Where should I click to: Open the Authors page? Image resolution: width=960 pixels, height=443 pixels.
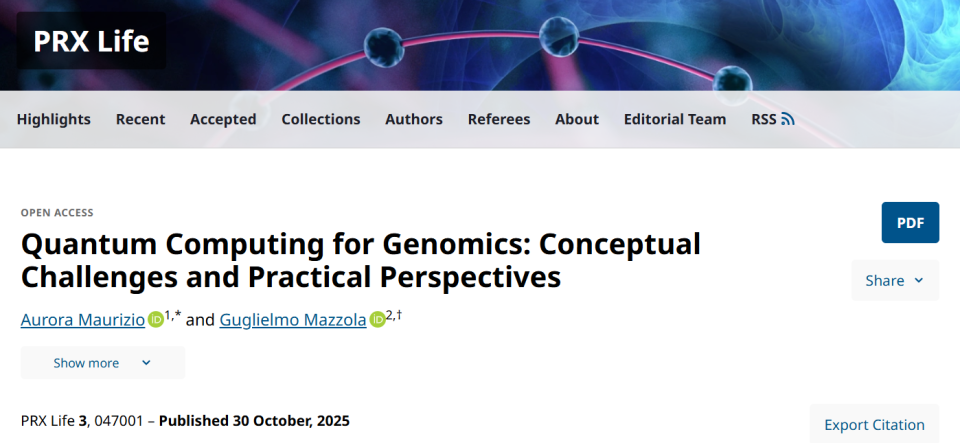414,119
